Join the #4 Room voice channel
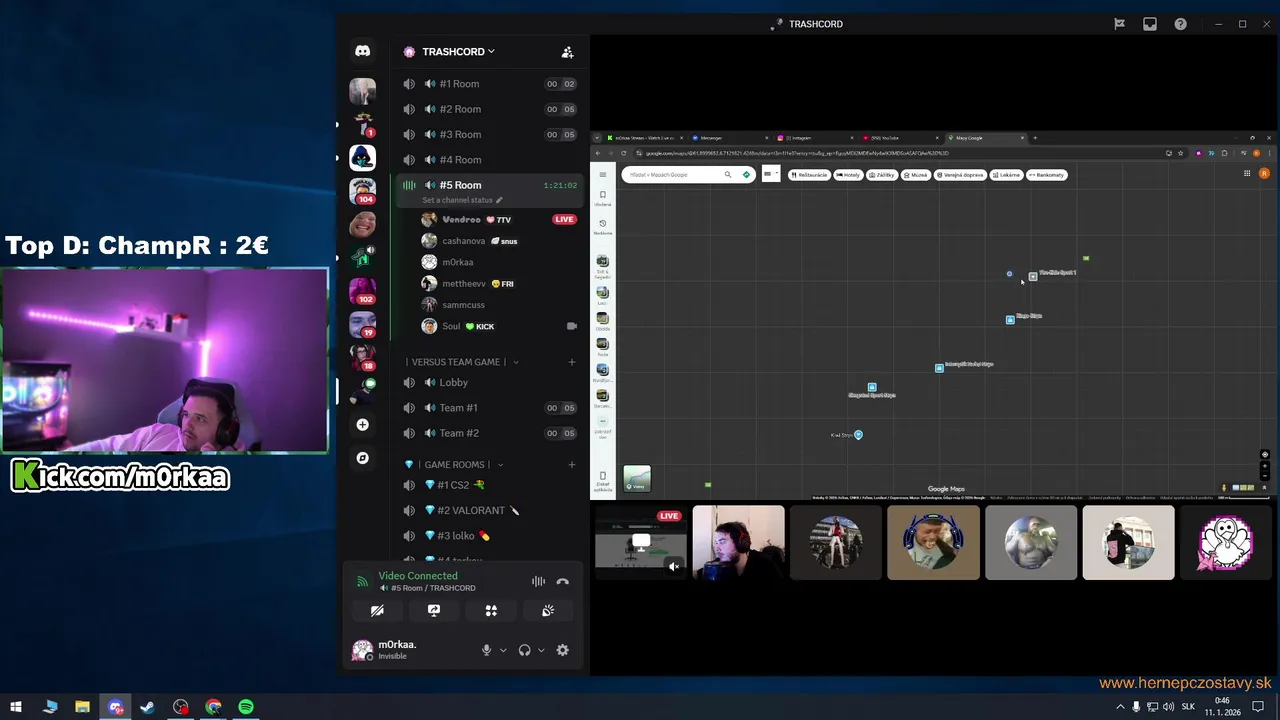This screenshot has height=720, width=1280. pyautogui.click(x=489, y=160)
